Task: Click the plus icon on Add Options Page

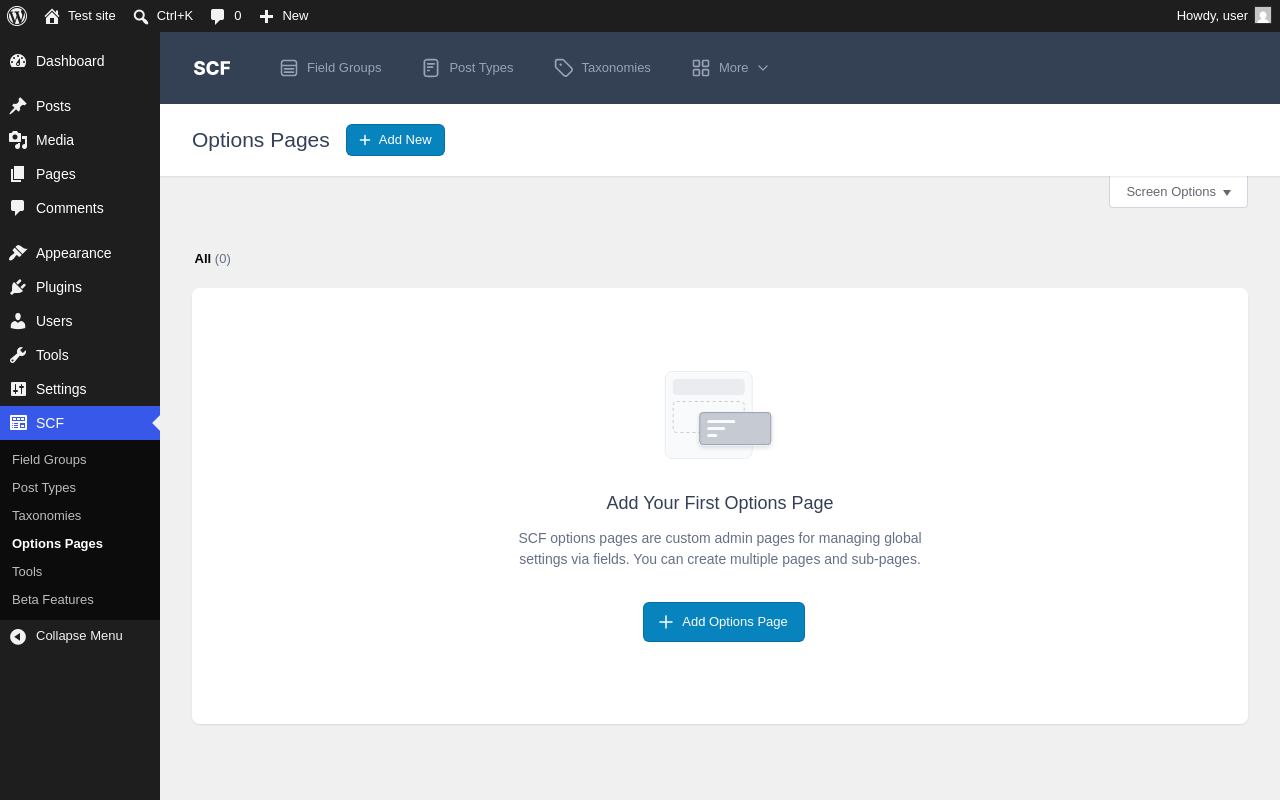Action: click(x=666, y=622)
